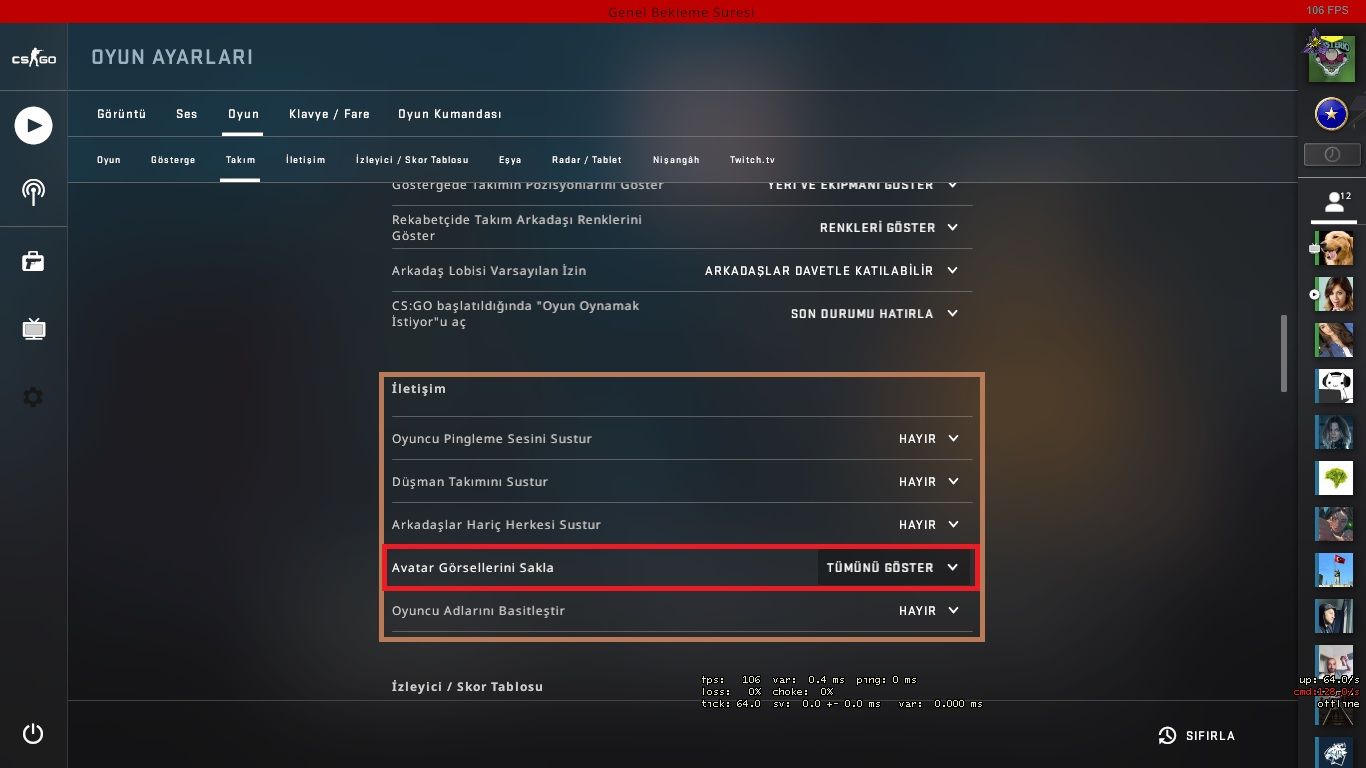Open your own profile avatar
This screenshot has width=1366, height=768.
pyautogui.click(x=1331, y=57)
